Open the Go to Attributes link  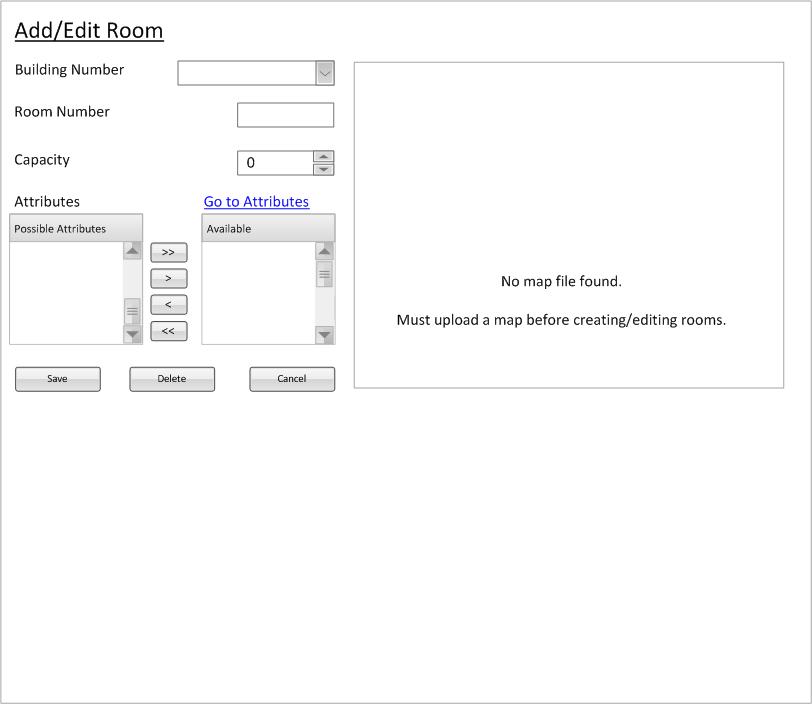256,202
